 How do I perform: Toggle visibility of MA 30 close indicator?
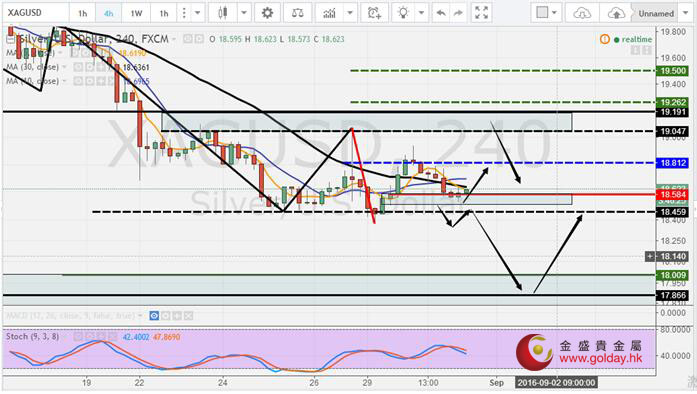[x=79, y=67]
